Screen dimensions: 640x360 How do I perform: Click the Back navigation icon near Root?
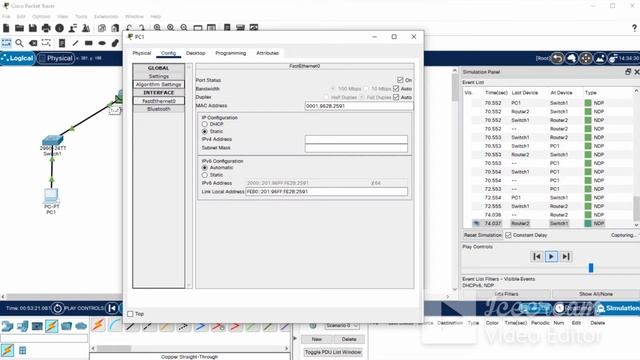coord(558,58)
